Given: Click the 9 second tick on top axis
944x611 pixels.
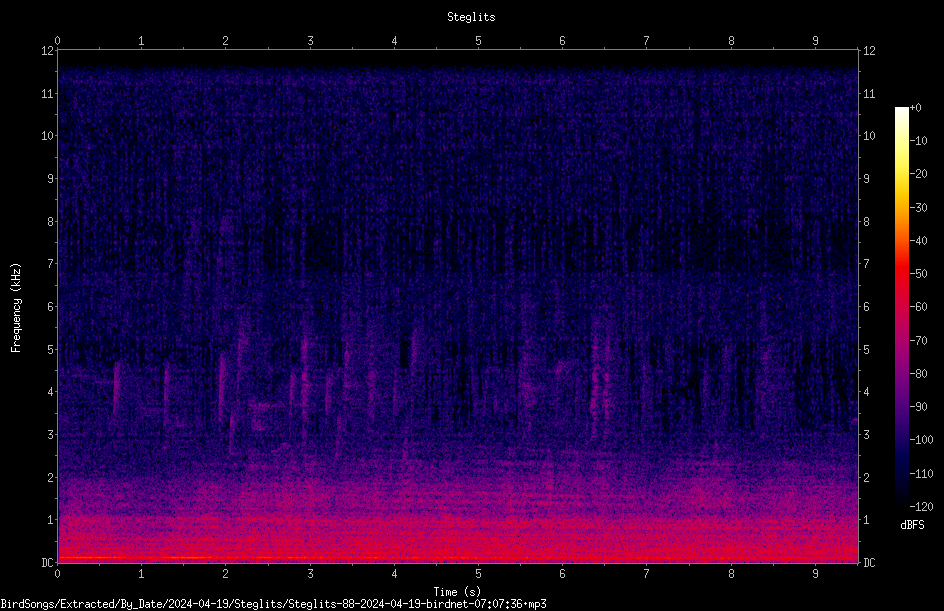Looking at the screenshot, I should pos(815,41).
